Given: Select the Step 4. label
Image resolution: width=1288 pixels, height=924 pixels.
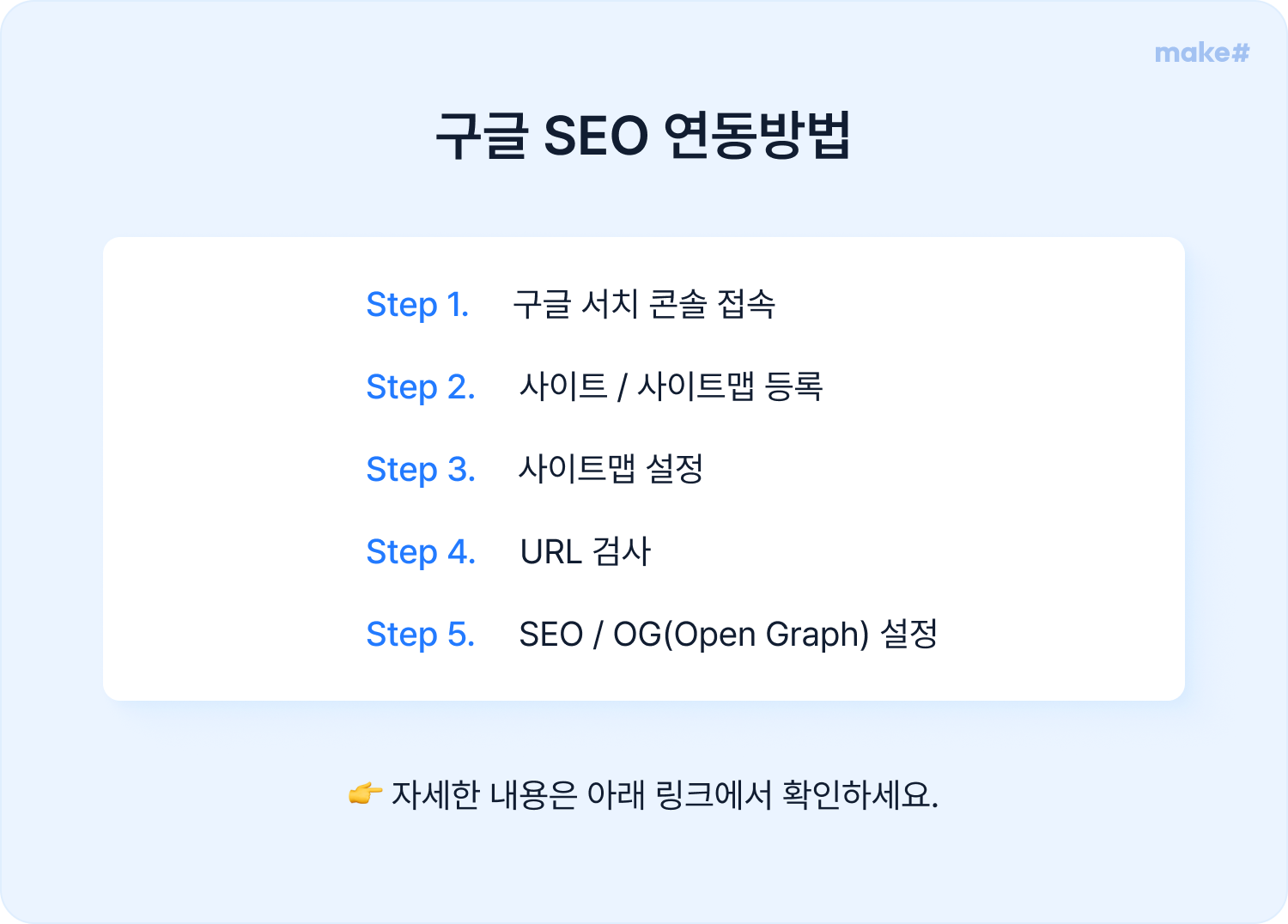Looking at the screenshot, I should [421, 552].
